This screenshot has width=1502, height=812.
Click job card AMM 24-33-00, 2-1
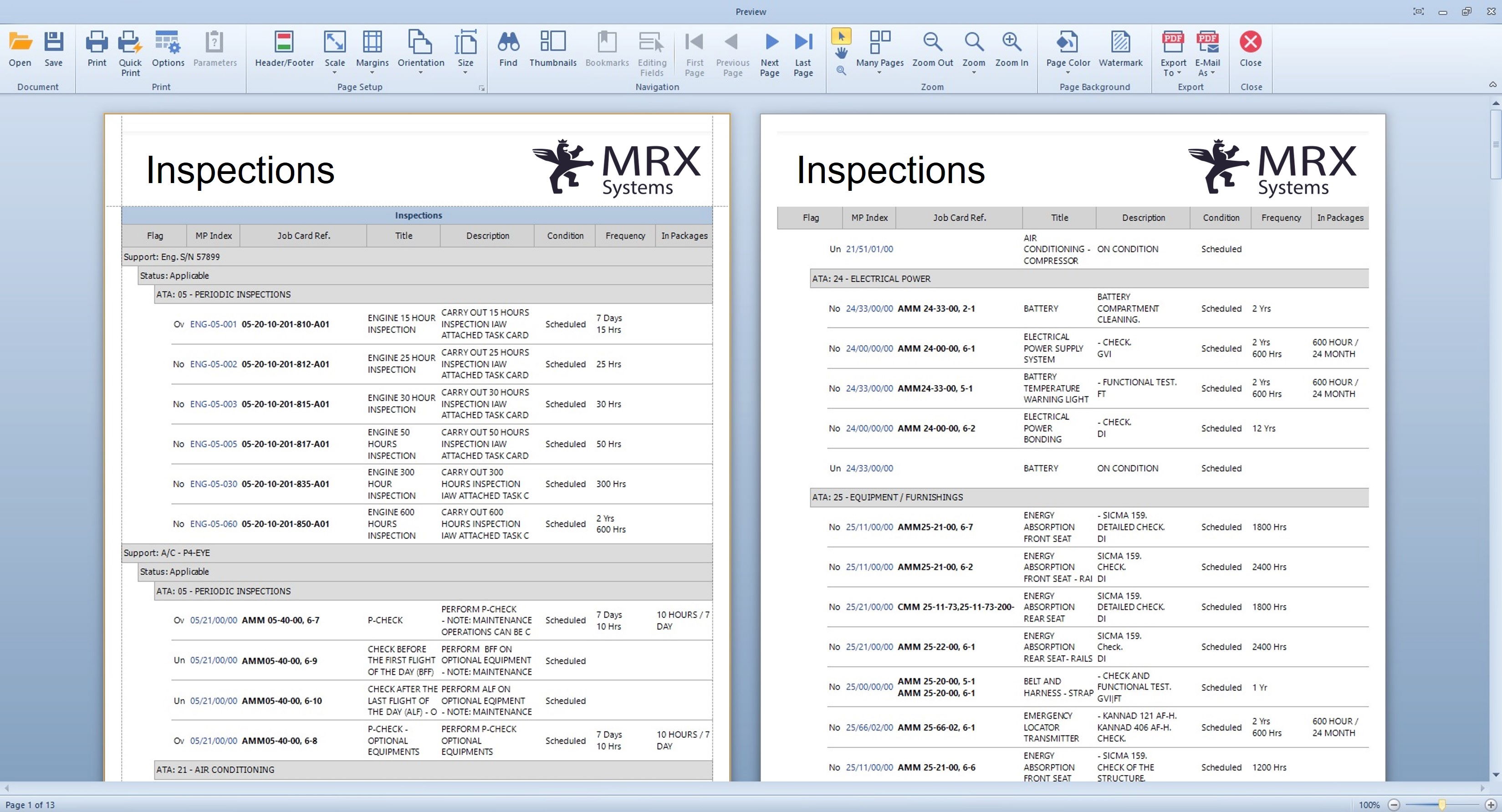coord(936,308)
